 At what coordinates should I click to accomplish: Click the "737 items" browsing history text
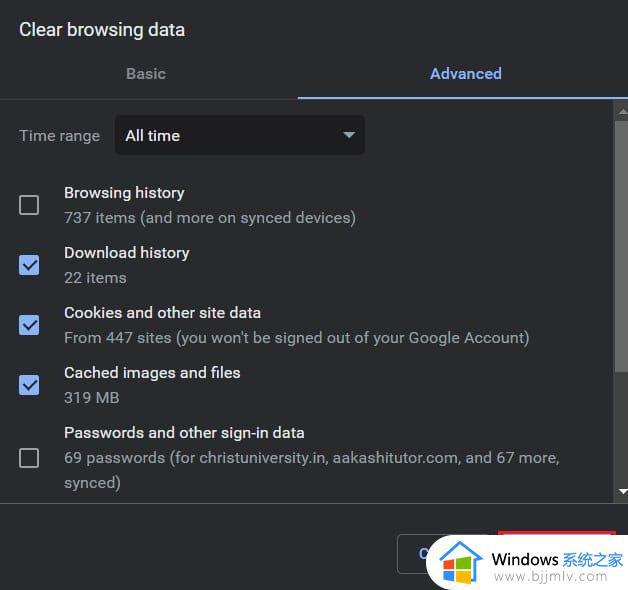tap(210, 217)
